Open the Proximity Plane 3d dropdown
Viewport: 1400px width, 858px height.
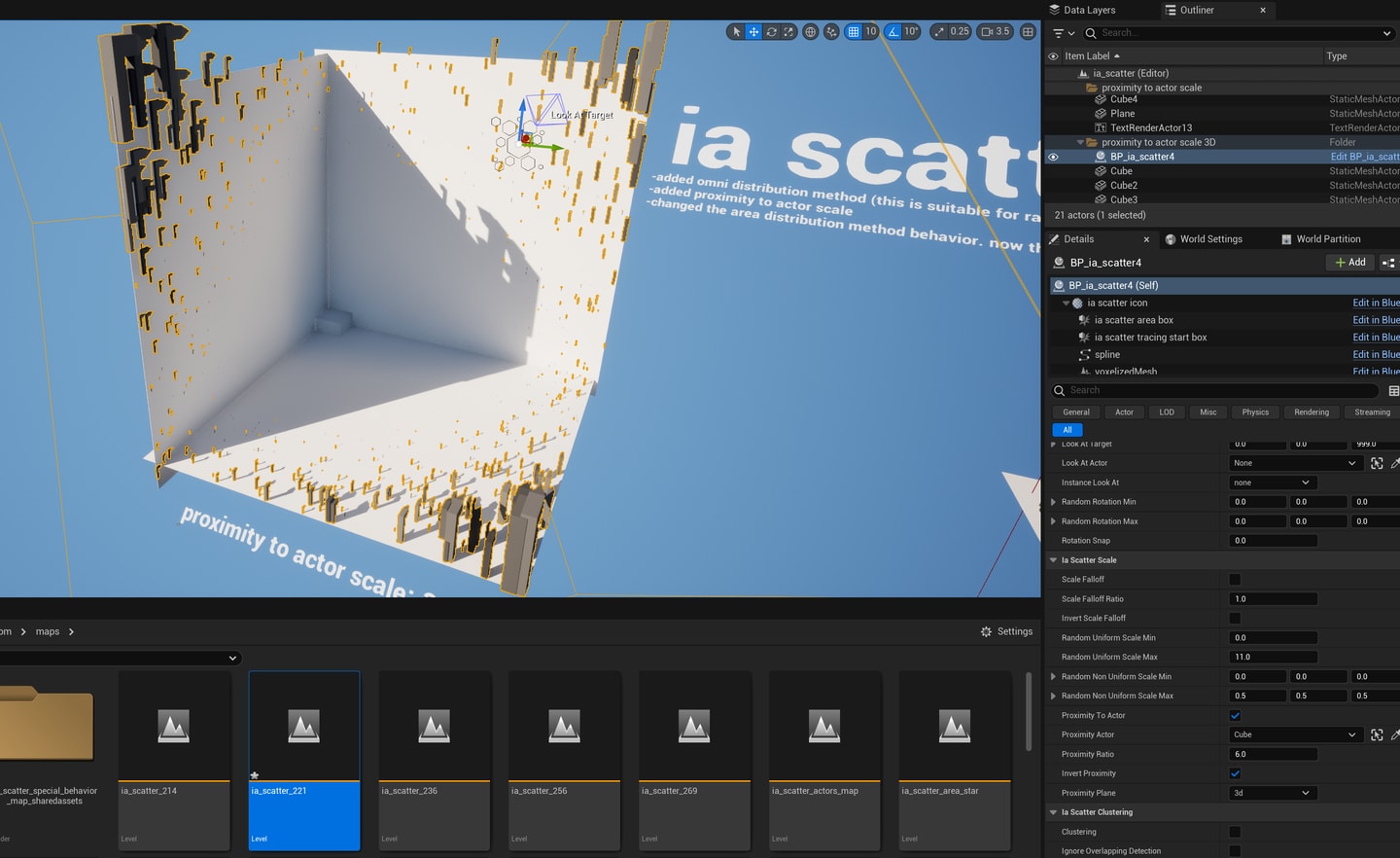(x=1273, y=793)
